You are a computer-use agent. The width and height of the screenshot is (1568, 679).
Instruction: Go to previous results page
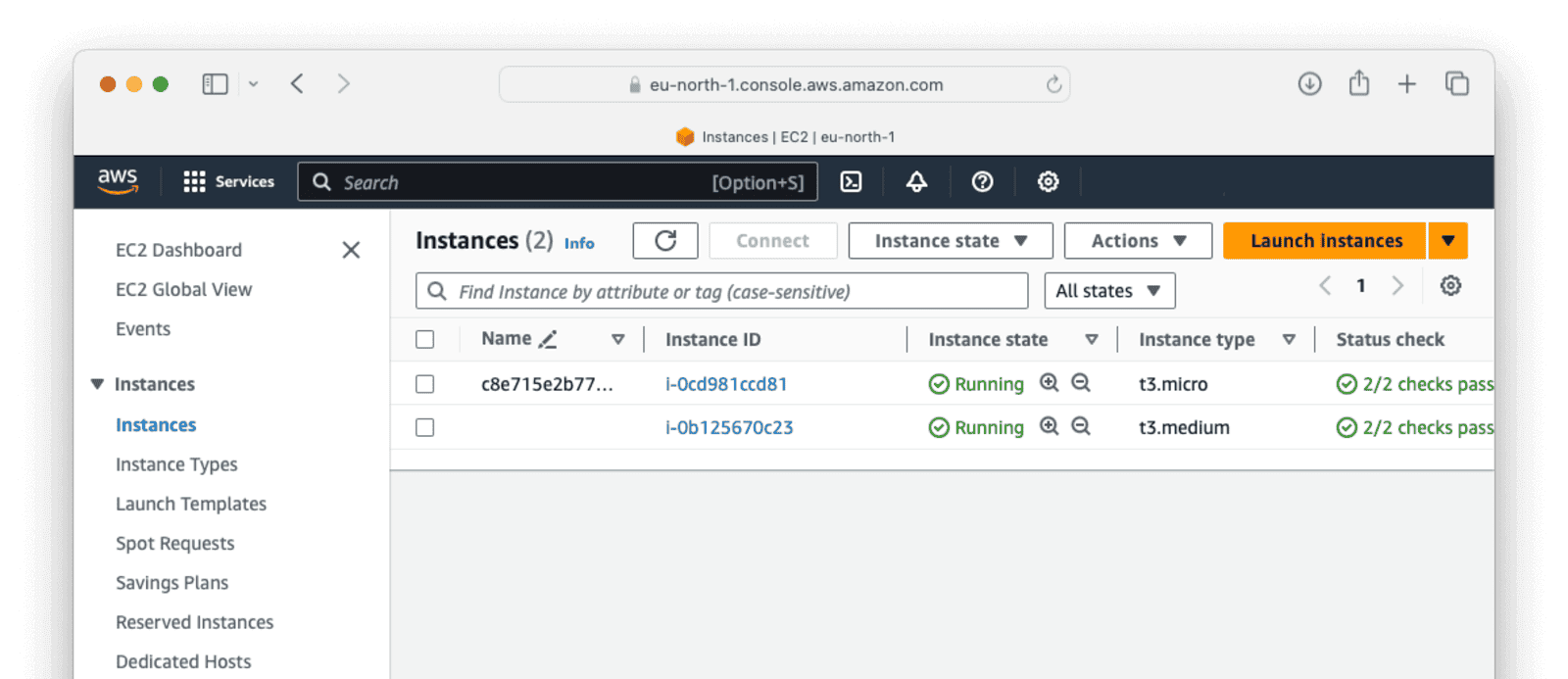[1325, 286]
